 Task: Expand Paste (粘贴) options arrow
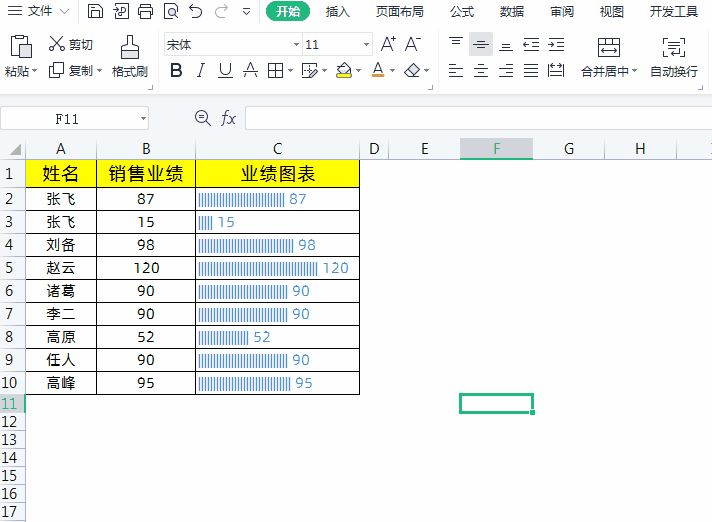[34, 71]
